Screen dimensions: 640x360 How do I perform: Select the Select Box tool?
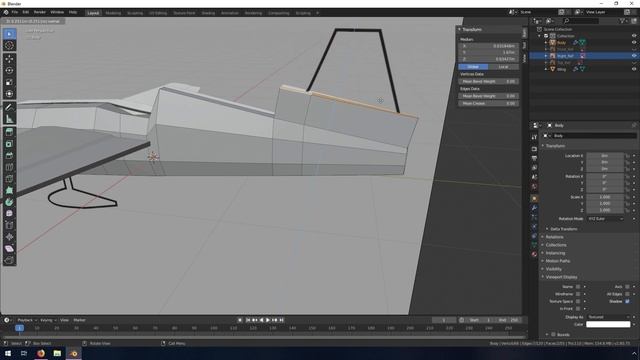[9, 34]
